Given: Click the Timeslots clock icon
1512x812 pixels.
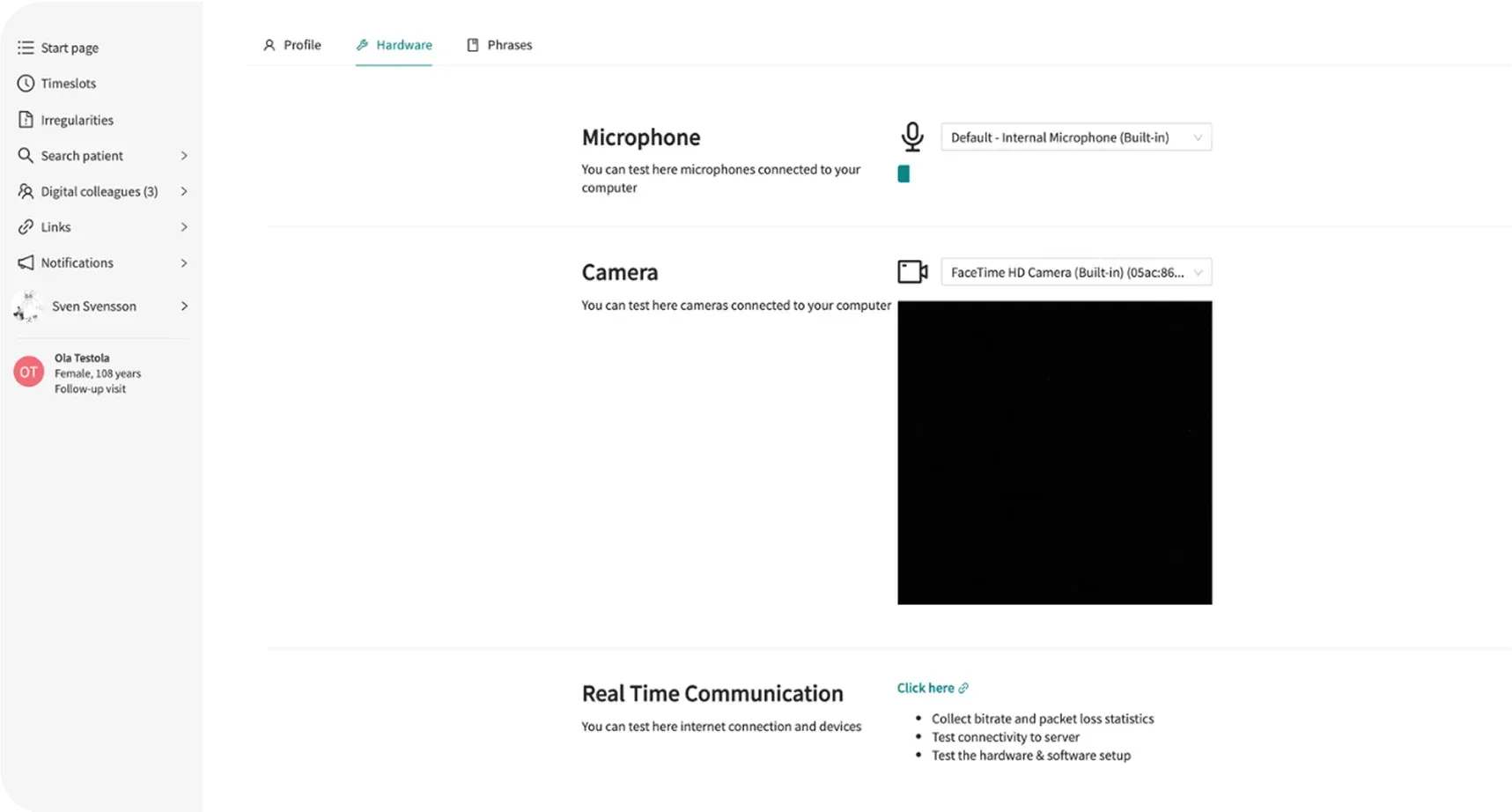Looking at the screenshot, I should pos(26,84).
